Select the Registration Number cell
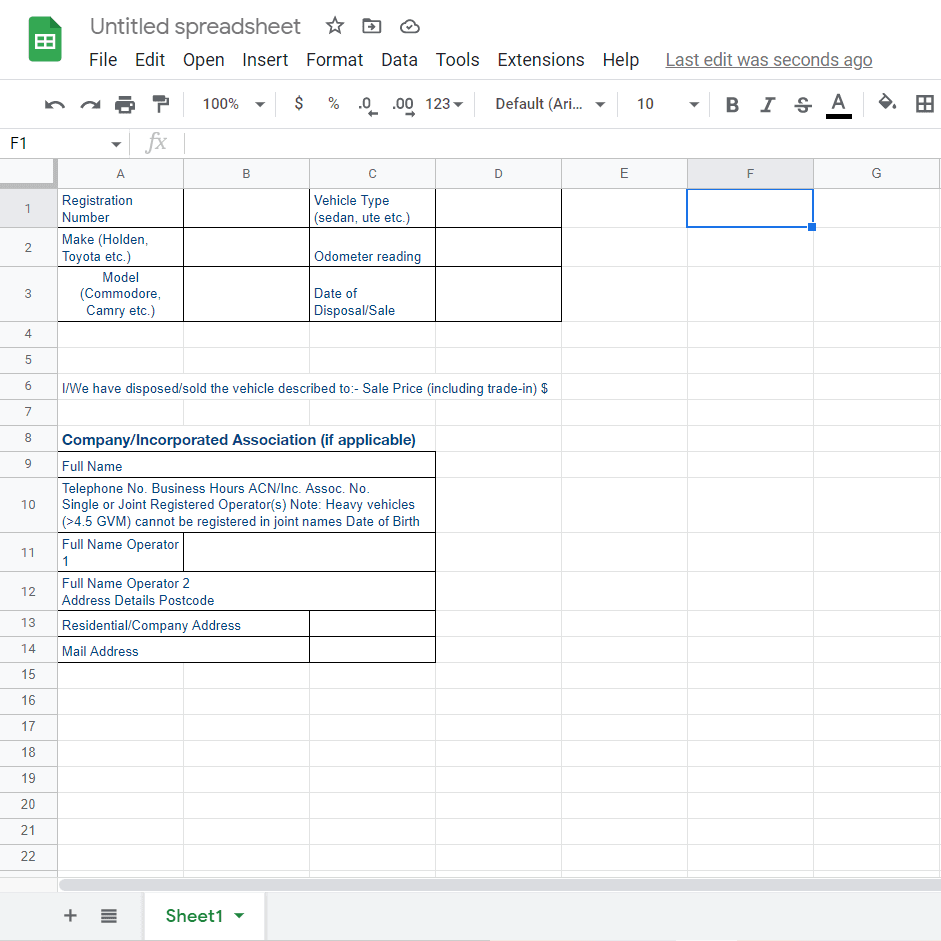Image resolution: width=941 pixels, height=941 pixels. click(x=121, y=208)
